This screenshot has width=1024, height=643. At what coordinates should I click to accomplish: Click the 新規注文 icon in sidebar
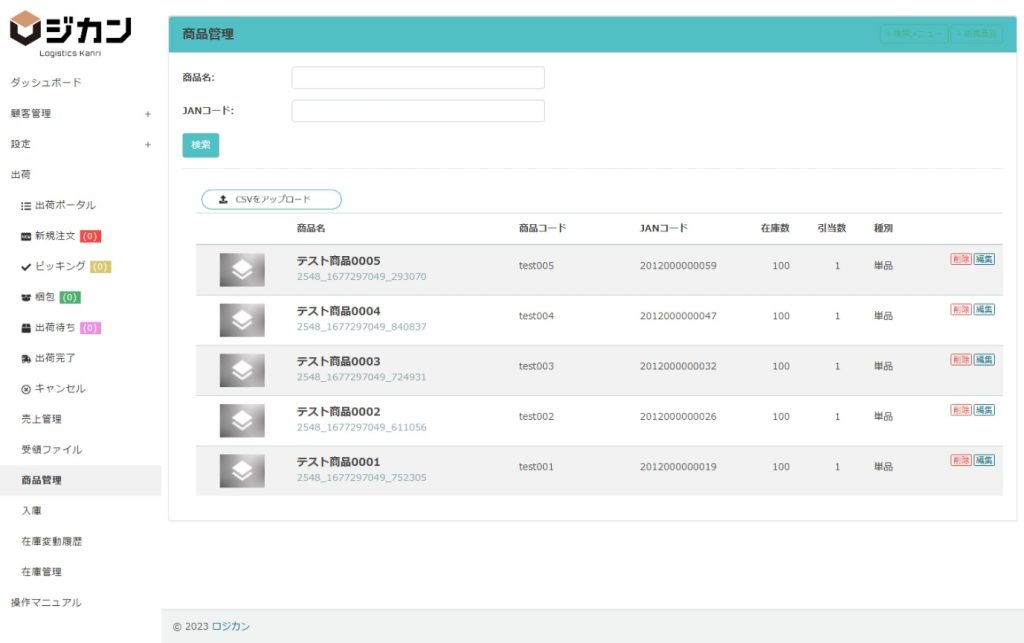pos(26,236)
